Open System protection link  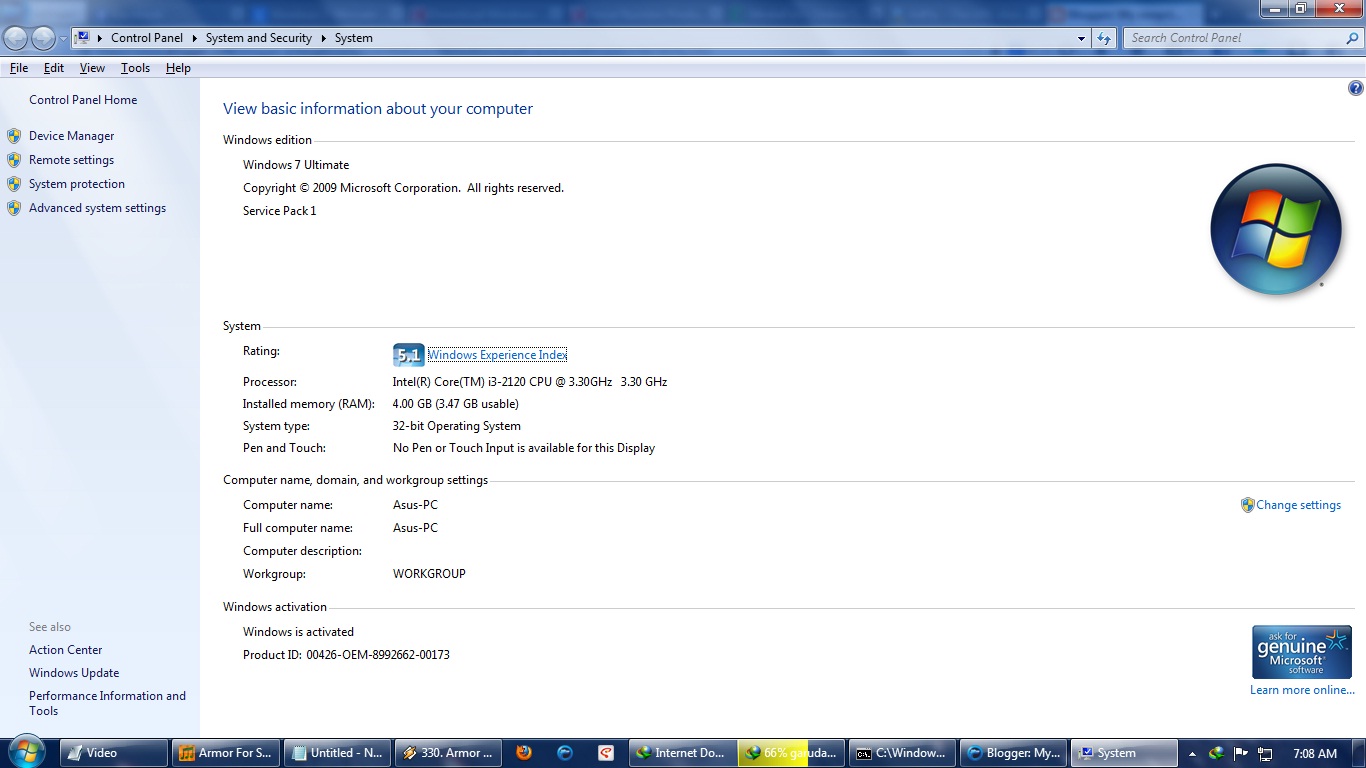[77, 184]
